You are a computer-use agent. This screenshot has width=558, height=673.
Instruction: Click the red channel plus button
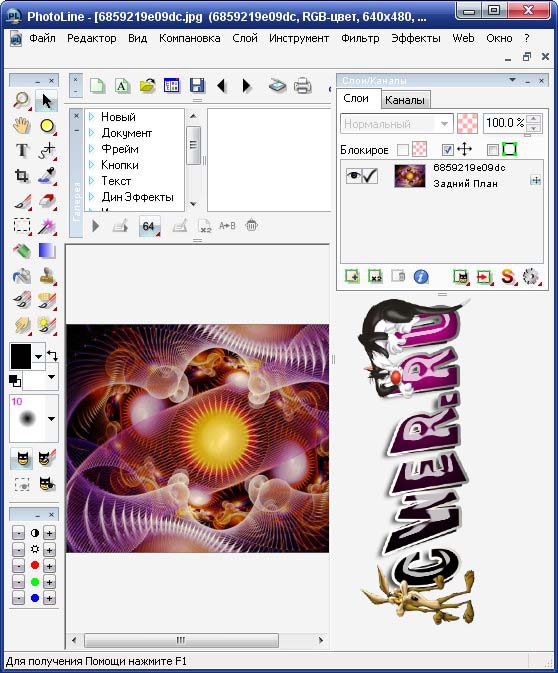pos(49,566)
